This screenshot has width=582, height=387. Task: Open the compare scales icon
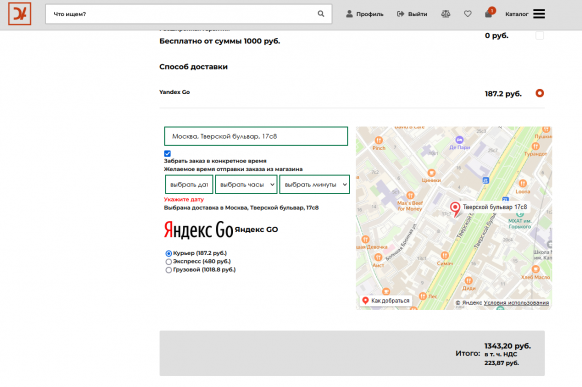click(445, 14)
